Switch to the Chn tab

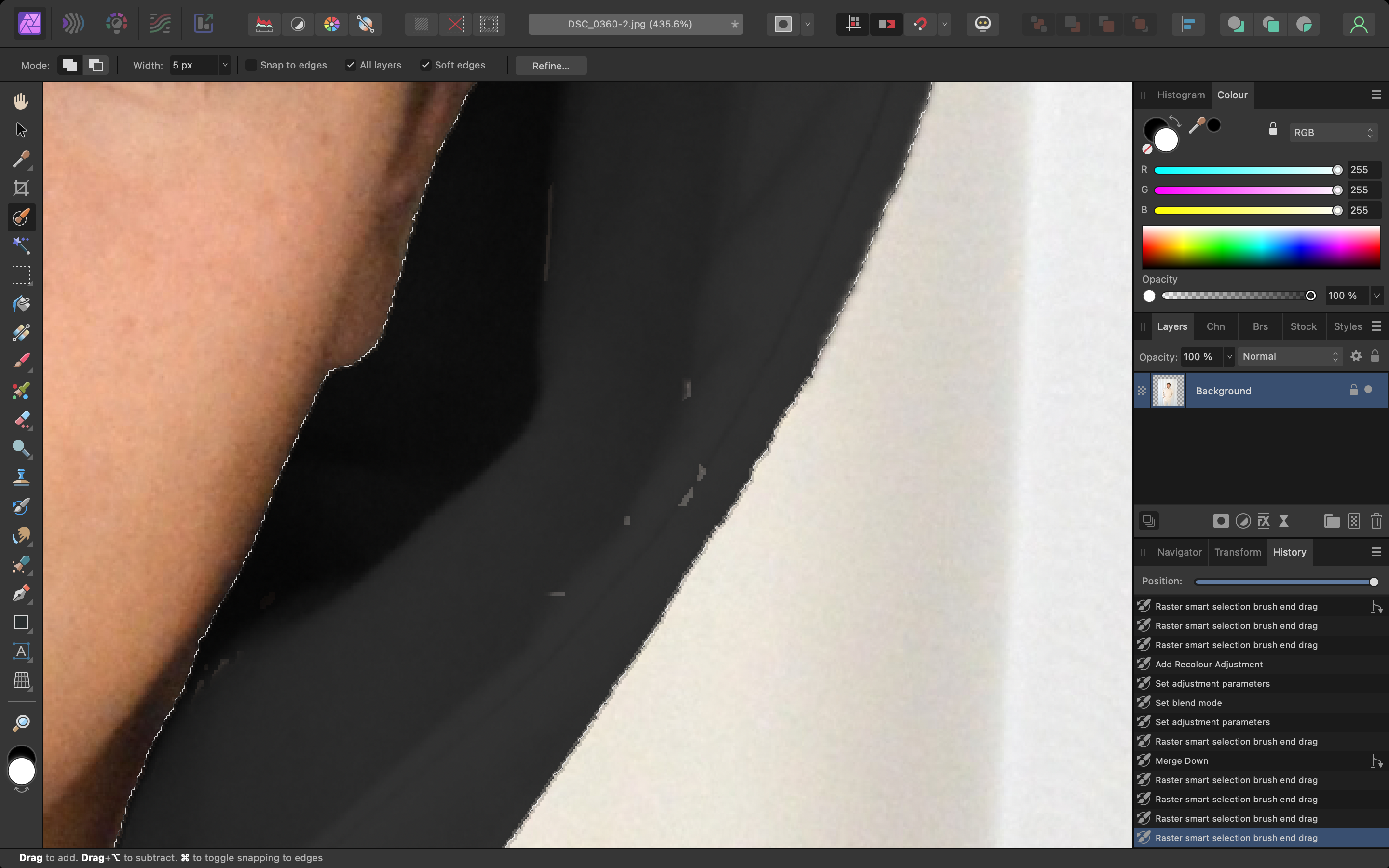[x=1215, y=326]
